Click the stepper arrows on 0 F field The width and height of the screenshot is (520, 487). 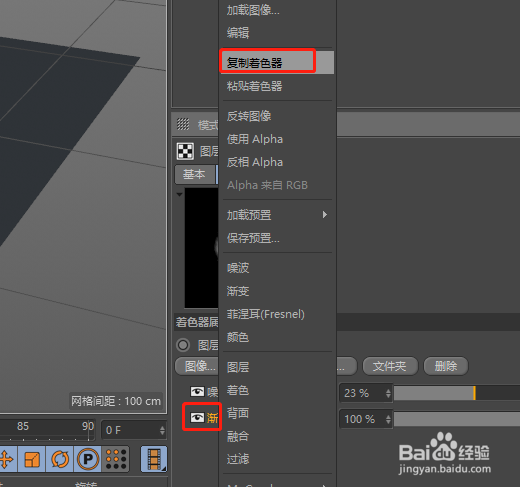[x=162, y=430]
